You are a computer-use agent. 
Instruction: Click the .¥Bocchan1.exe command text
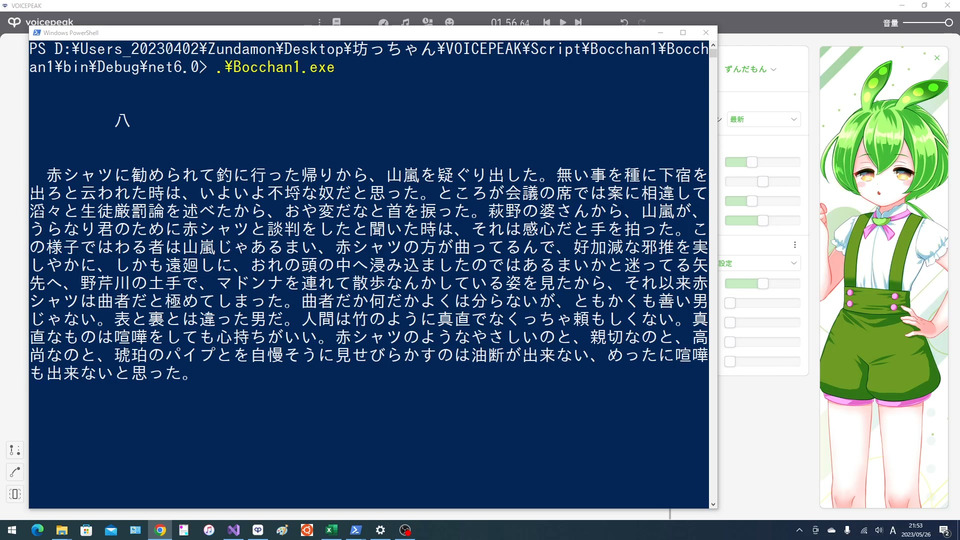[275, 67]
